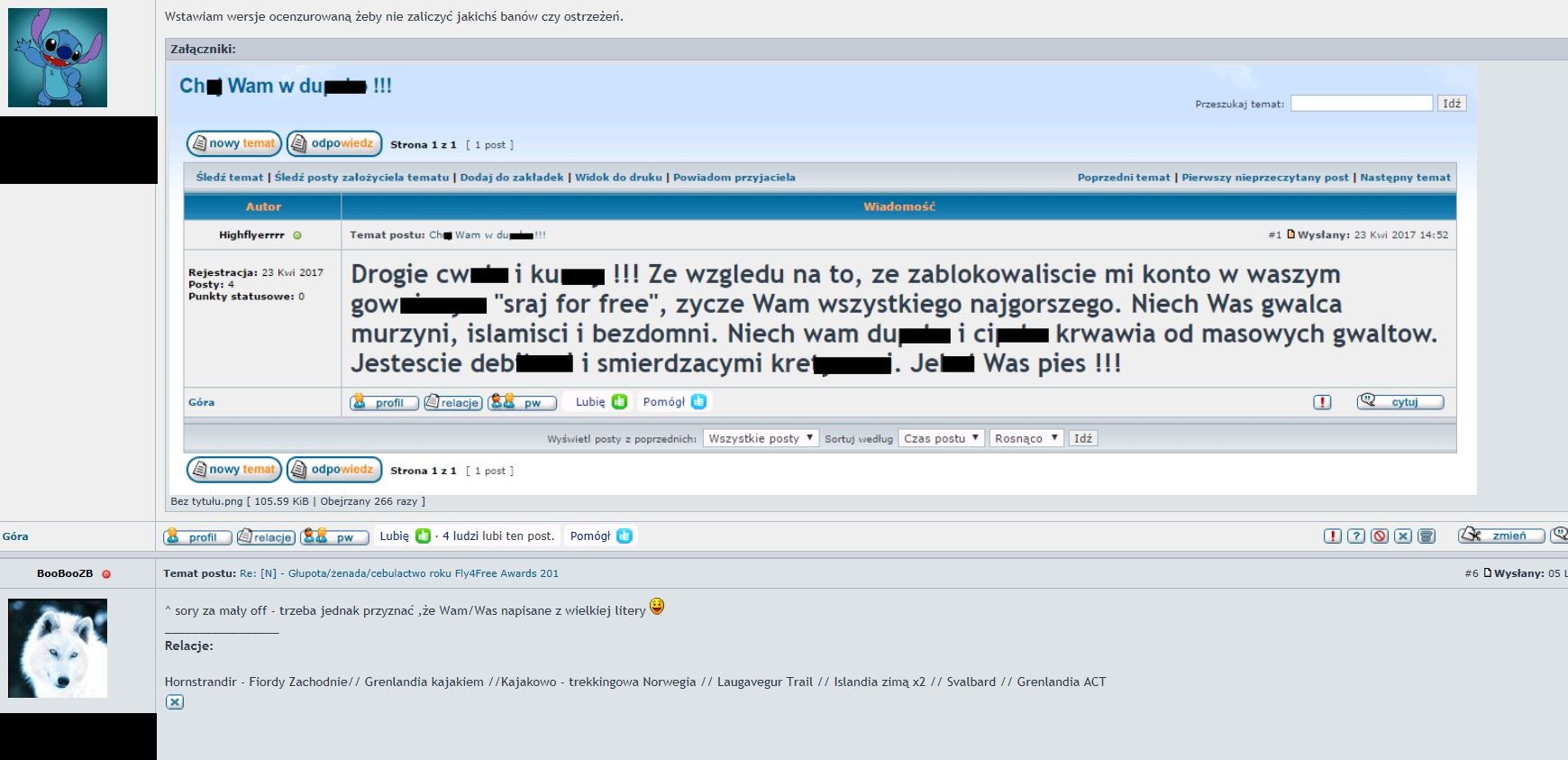1568x760 pixels.
Task: Open the attached screenshot's censored thread title
Action: coord(286,86)
